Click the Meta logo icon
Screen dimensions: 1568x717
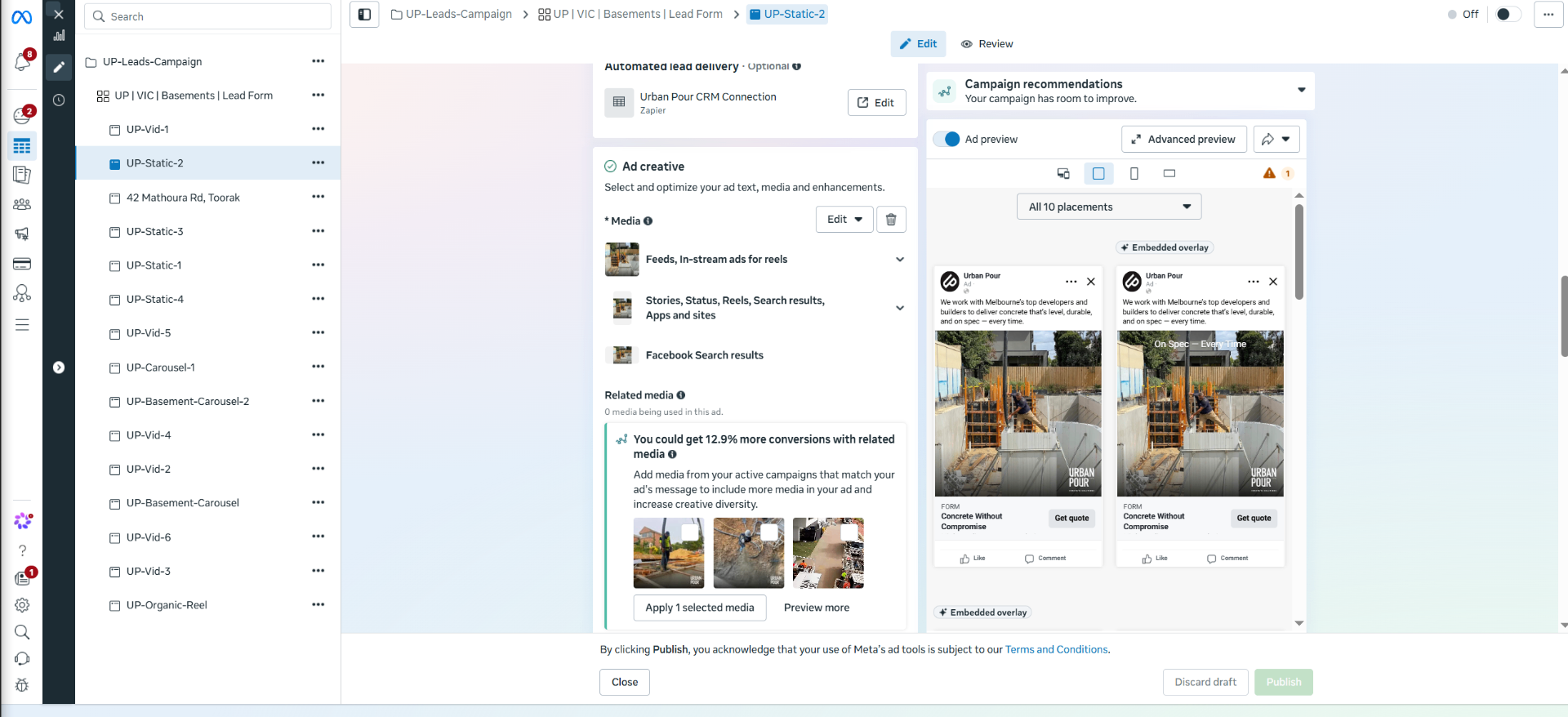(22, 17)
